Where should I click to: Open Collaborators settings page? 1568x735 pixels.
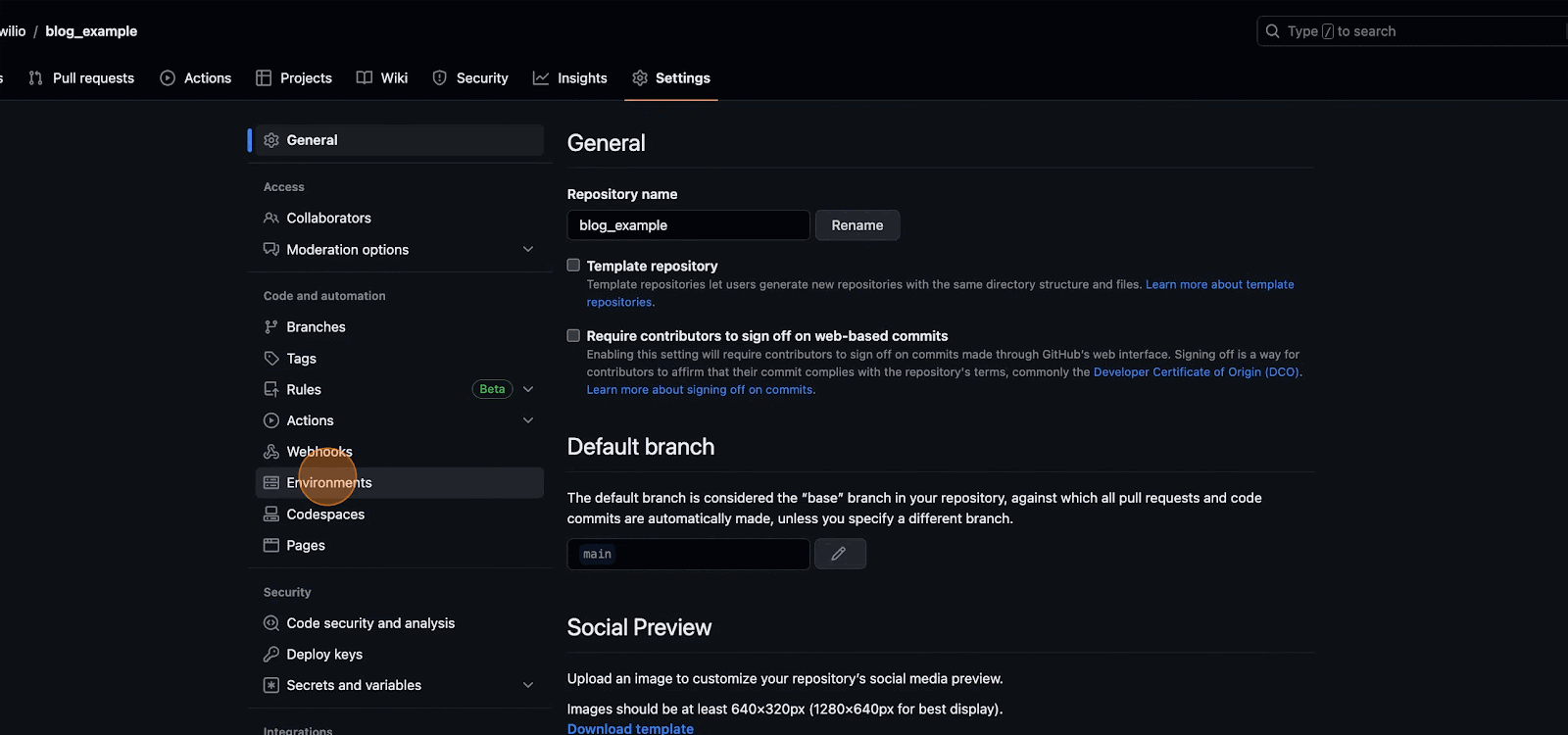coord(400,218)
